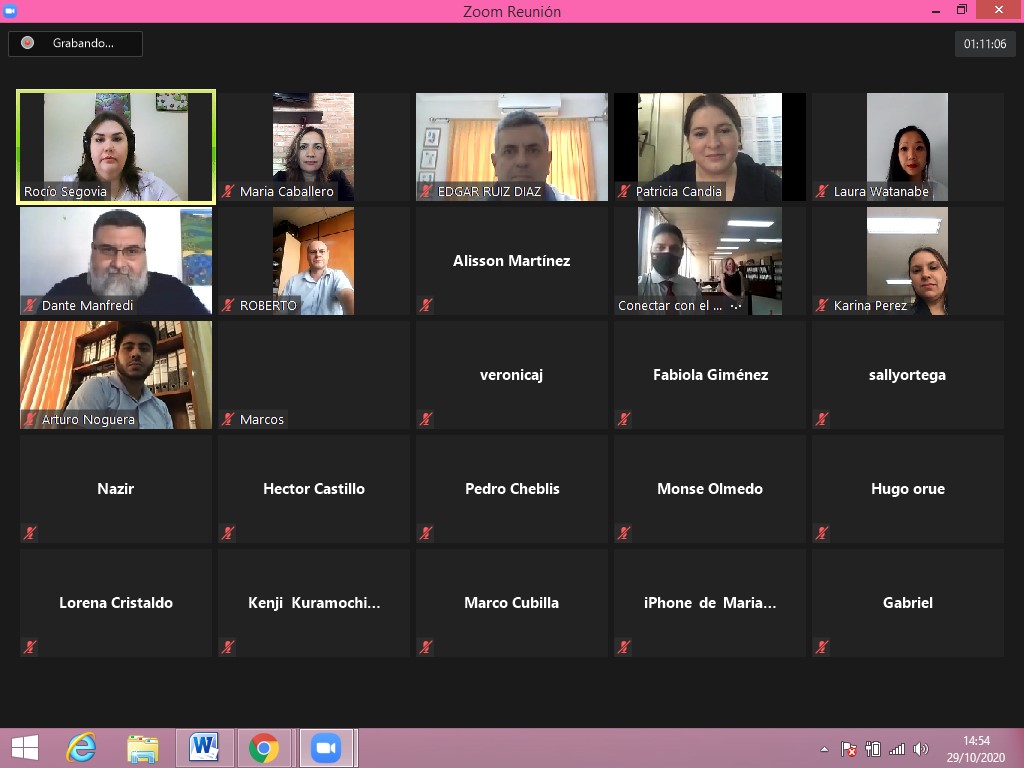Select the masked man's 'Conectar con el ...' video
The height and width of the screenshot is (768, 1024).
(x=710, y=261)
